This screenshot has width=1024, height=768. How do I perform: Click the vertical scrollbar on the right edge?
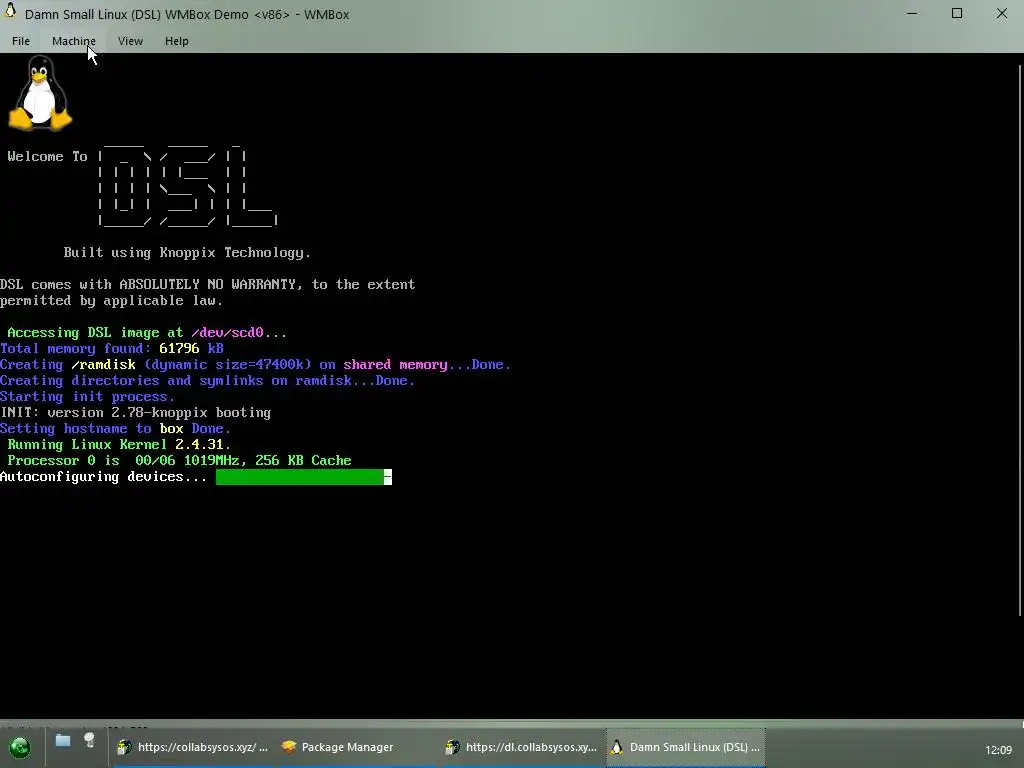[1020, 340]
